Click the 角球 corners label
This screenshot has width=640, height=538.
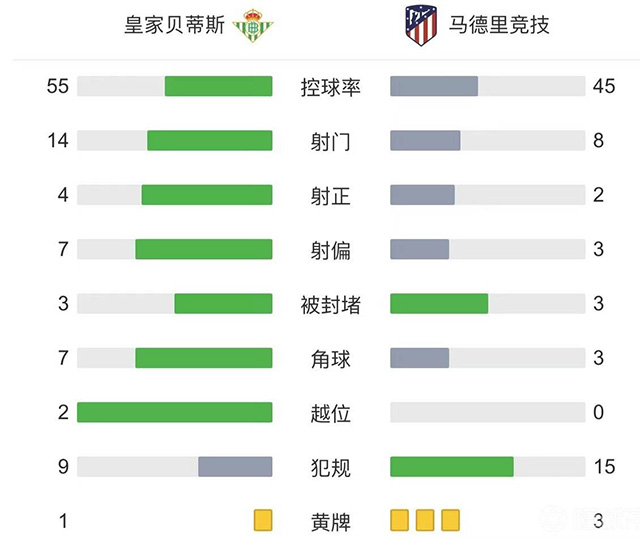pyautogui.click(x=330, y=358)
